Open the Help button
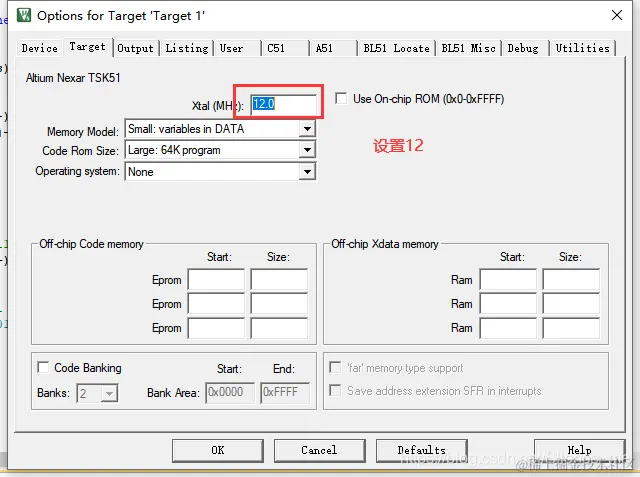The width and height of the screenshot is (640, 477). [x=579, y=450]
